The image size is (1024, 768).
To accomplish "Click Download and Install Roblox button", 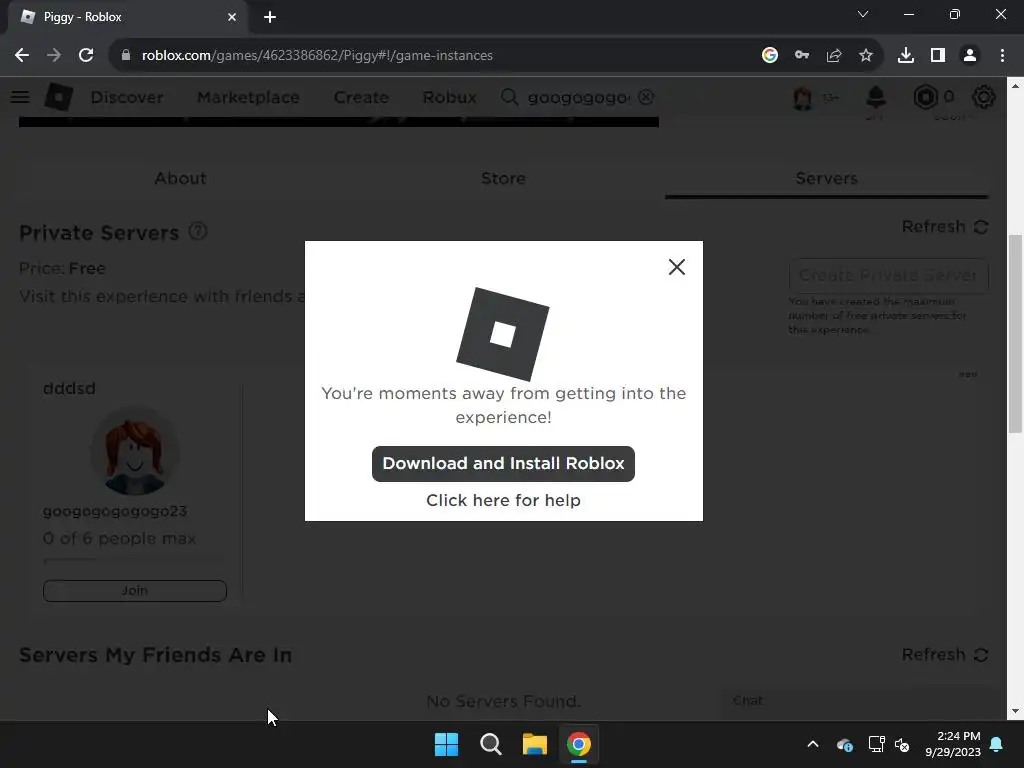I will point(503,464).
